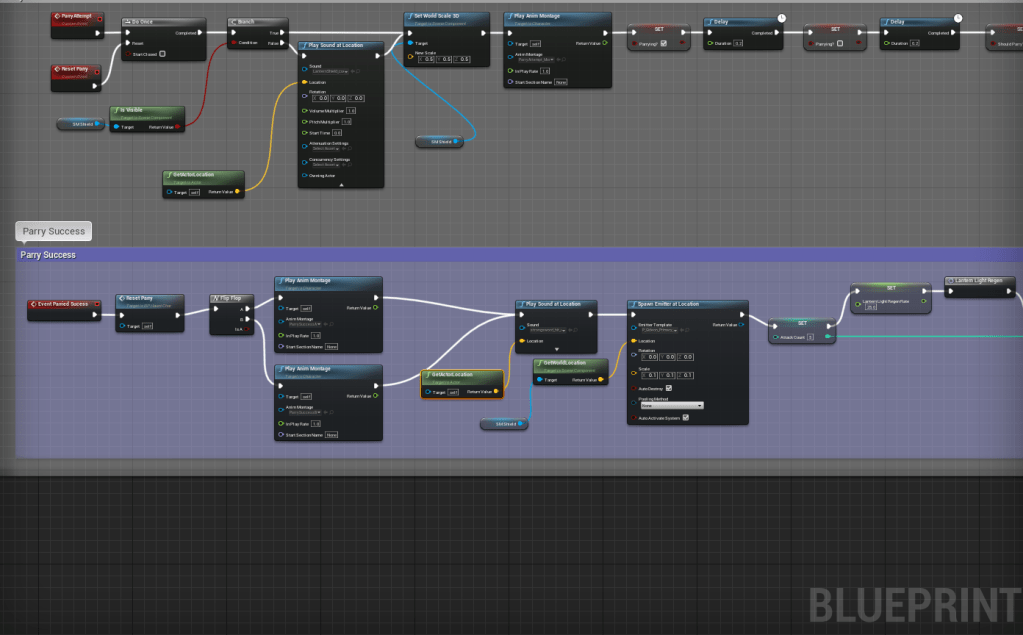Open the Pooling Method dropdown
Viewport: 1023px width, 635px height.
pos(670,405)
